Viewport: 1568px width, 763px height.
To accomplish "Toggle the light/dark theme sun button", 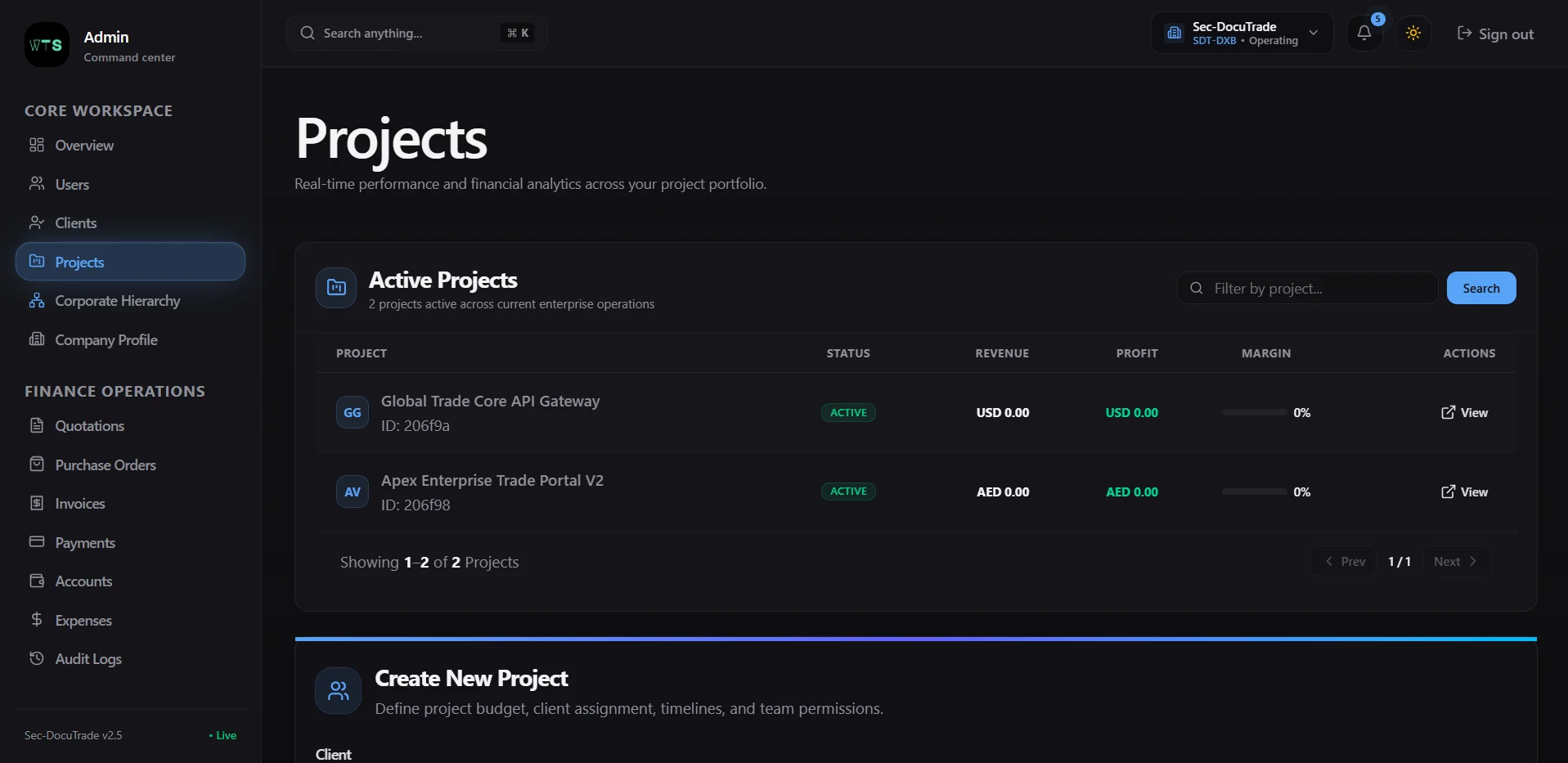I will [x=1413, y=34].
